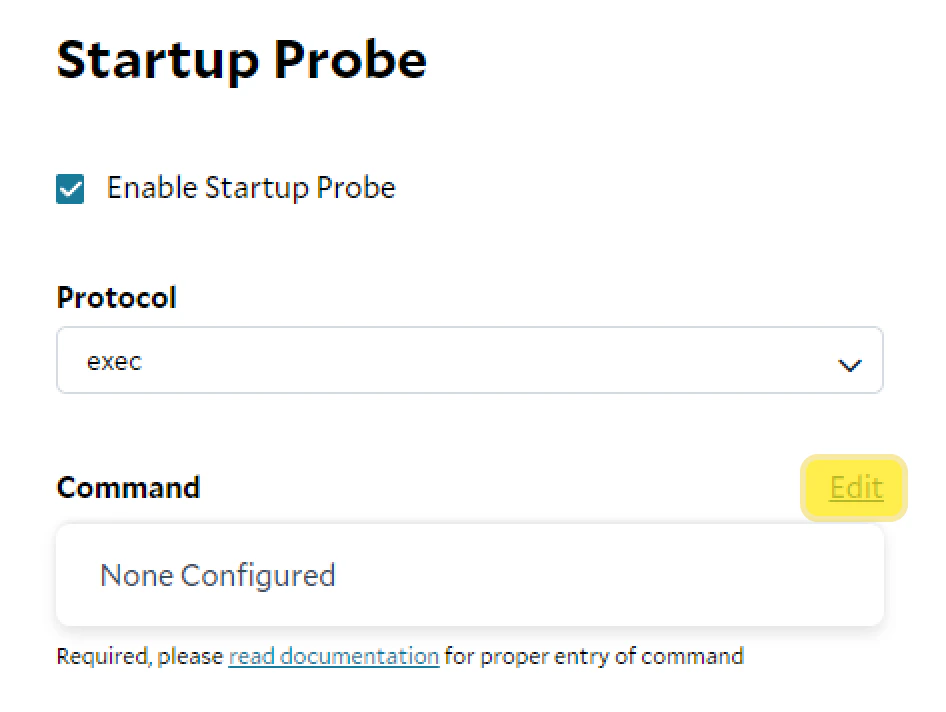Click the None Configured placeholder text
The height and width of the screenshot is (712, 946).
pyautogui.click(x=217, y=575)
